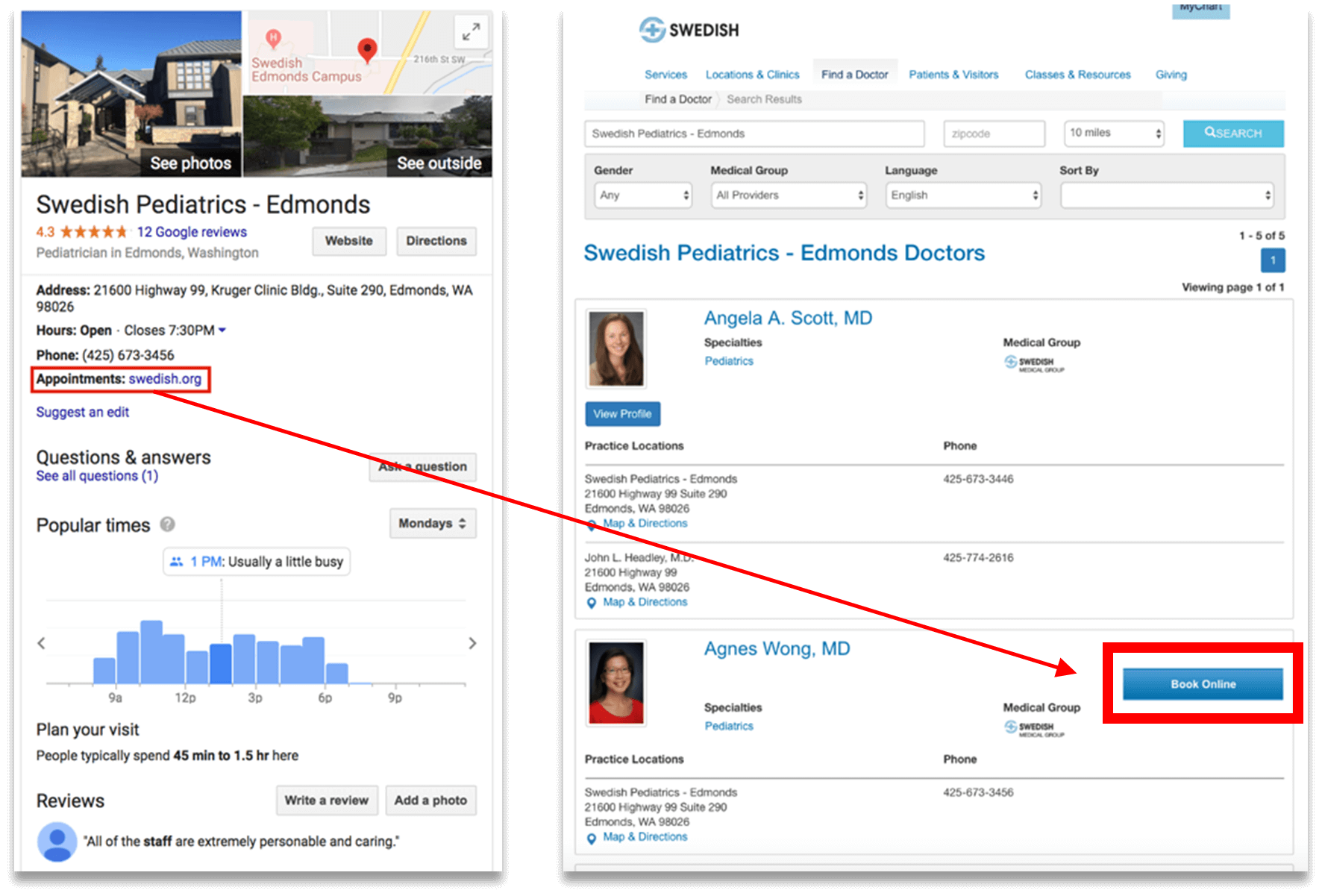
Task: Go to results page 1 button
Action: [1273, 260]
